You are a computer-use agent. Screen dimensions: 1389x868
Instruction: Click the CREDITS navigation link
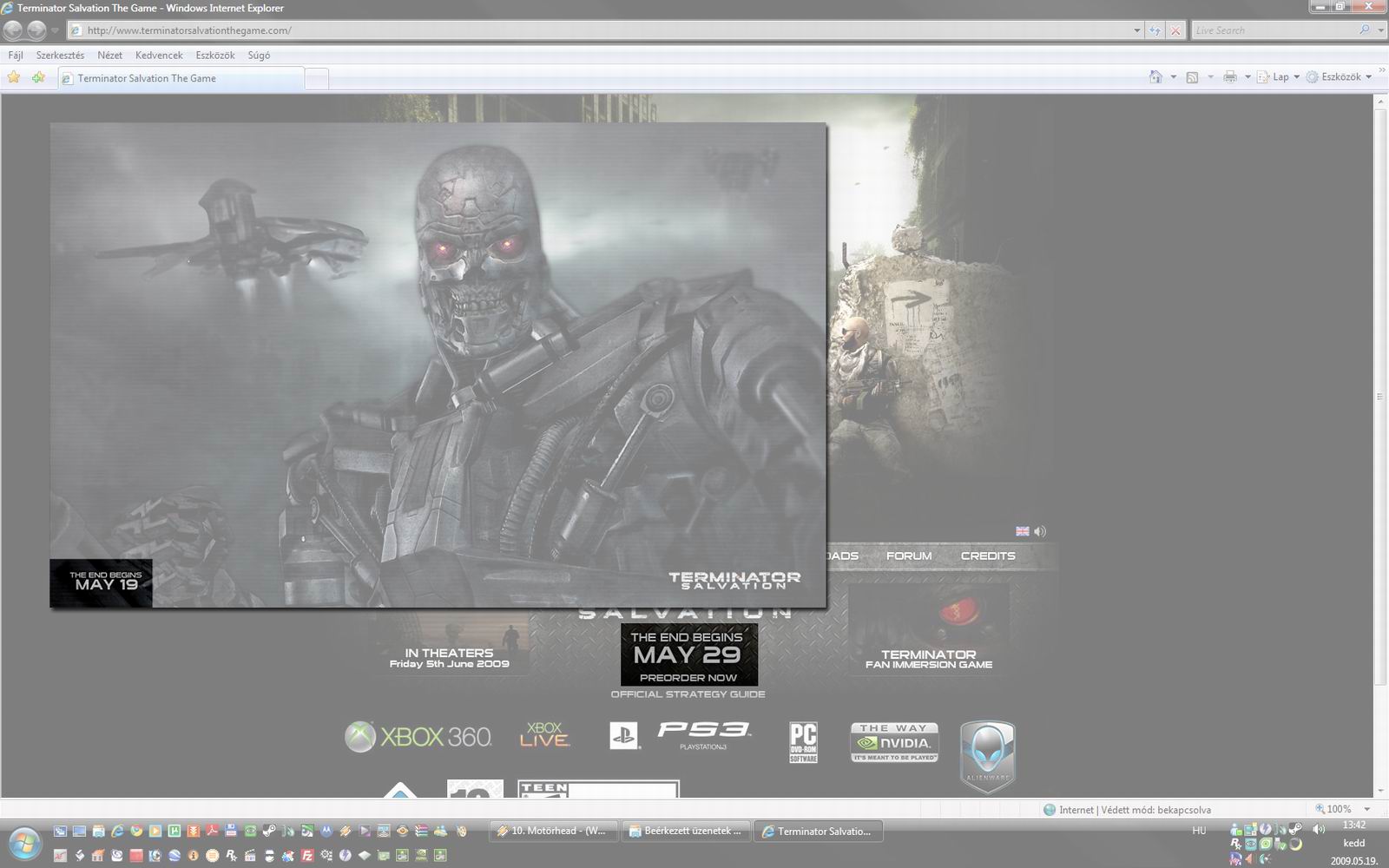pos(988,556)
